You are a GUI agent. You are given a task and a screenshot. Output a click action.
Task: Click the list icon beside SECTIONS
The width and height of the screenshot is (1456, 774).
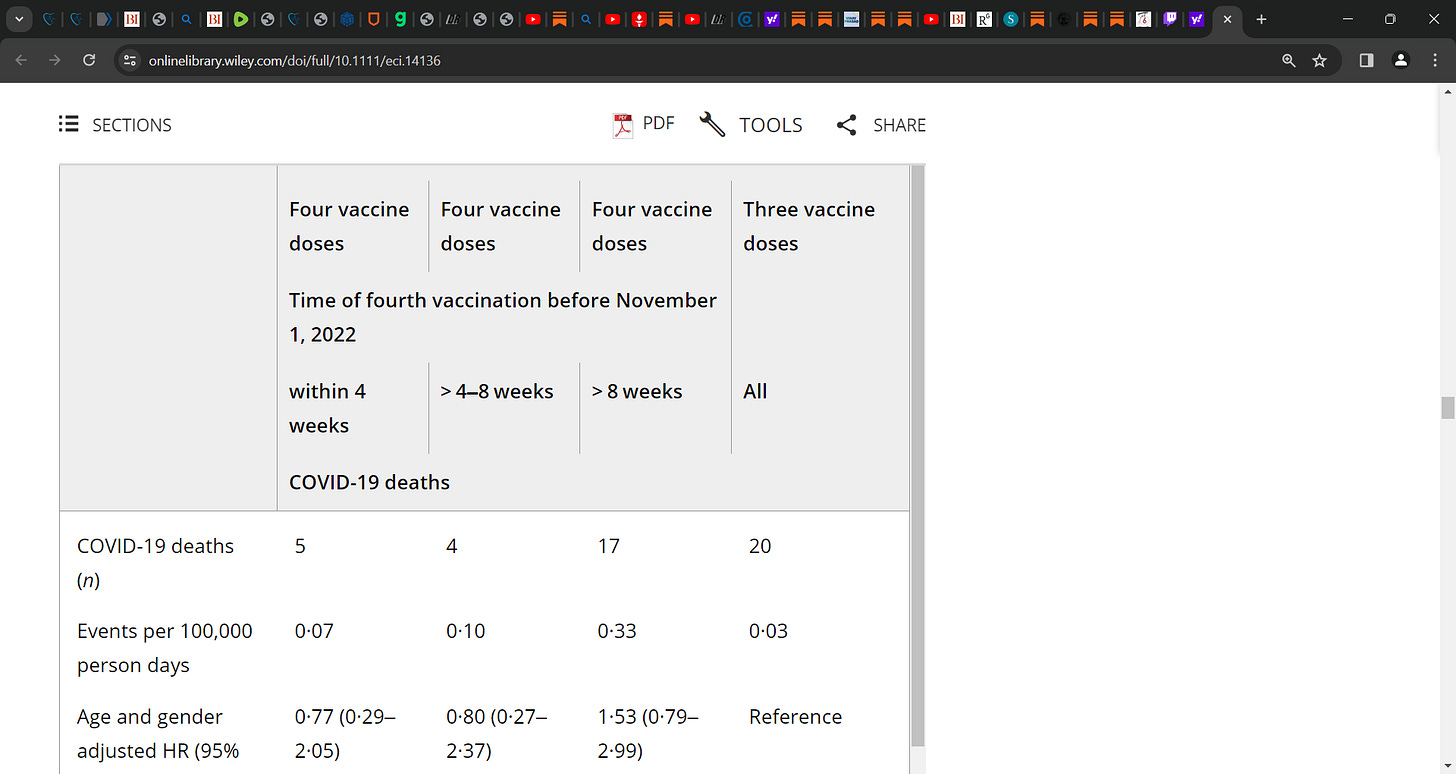[68, 124]
